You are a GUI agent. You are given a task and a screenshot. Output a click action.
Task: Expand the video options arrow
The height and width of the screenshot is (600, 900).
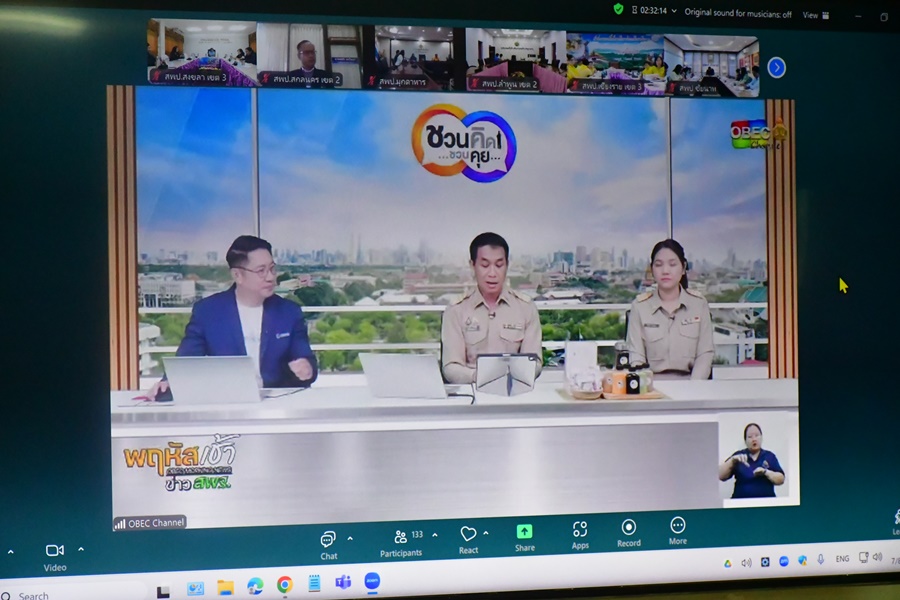[x=81, y=549]
